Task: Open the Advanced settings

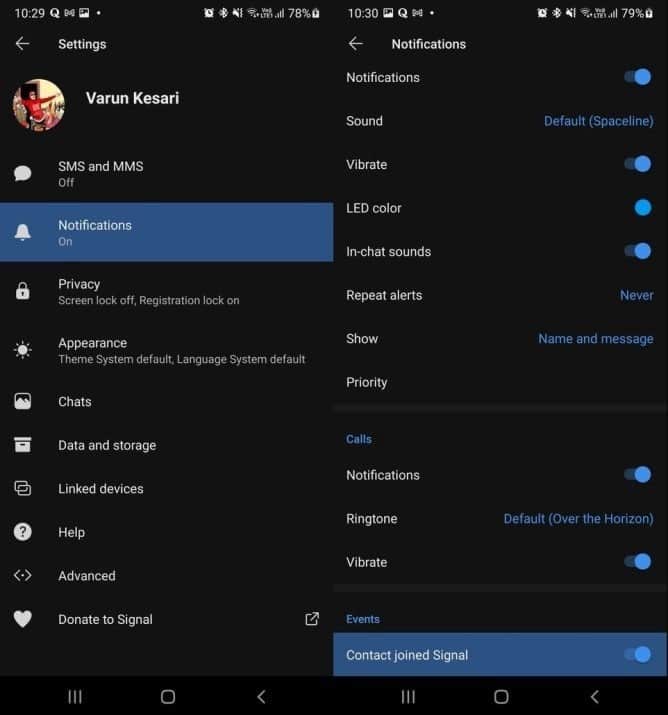Action: 166,575
